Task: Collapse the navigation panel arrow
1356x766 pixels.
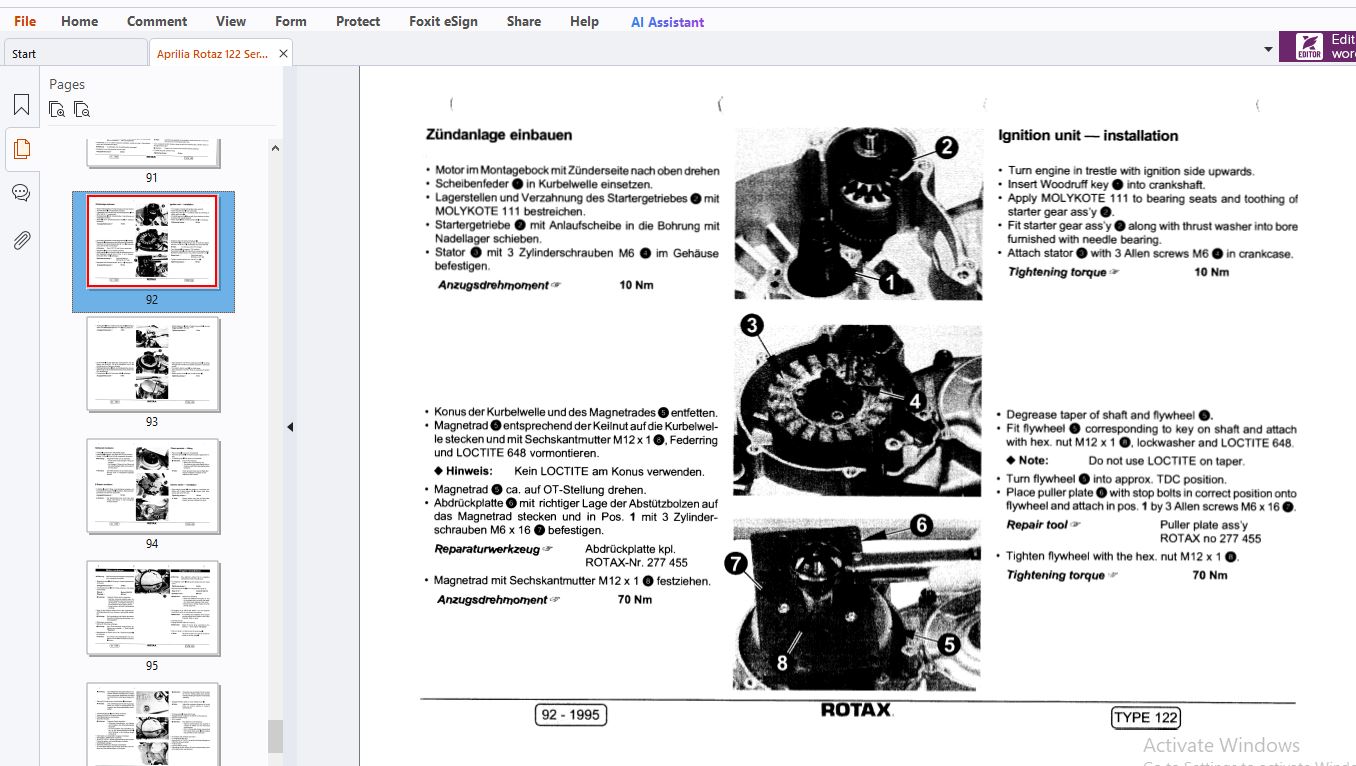Action: 290,427
